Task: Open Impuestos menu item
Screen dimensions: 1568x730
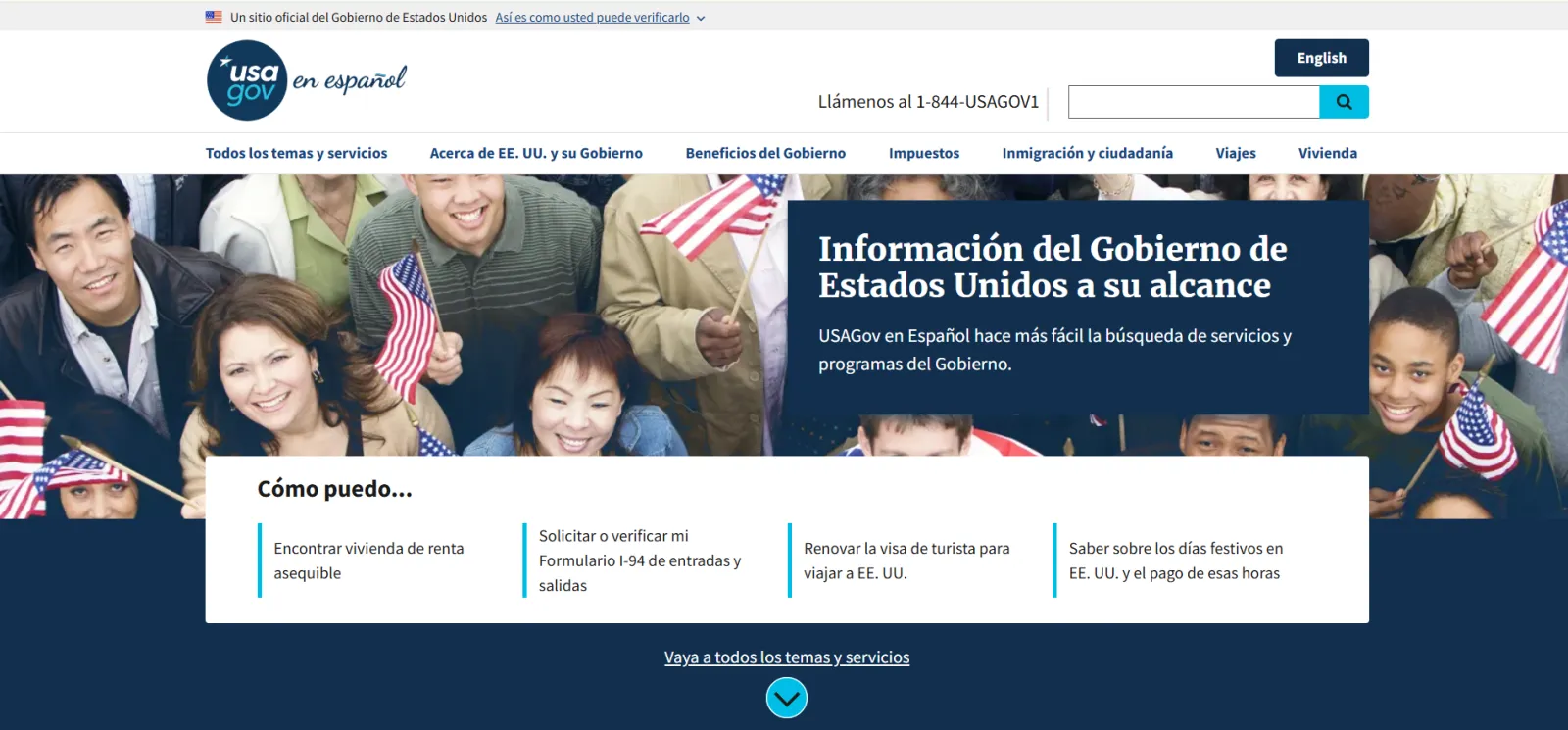Action: tap(924, 153)
